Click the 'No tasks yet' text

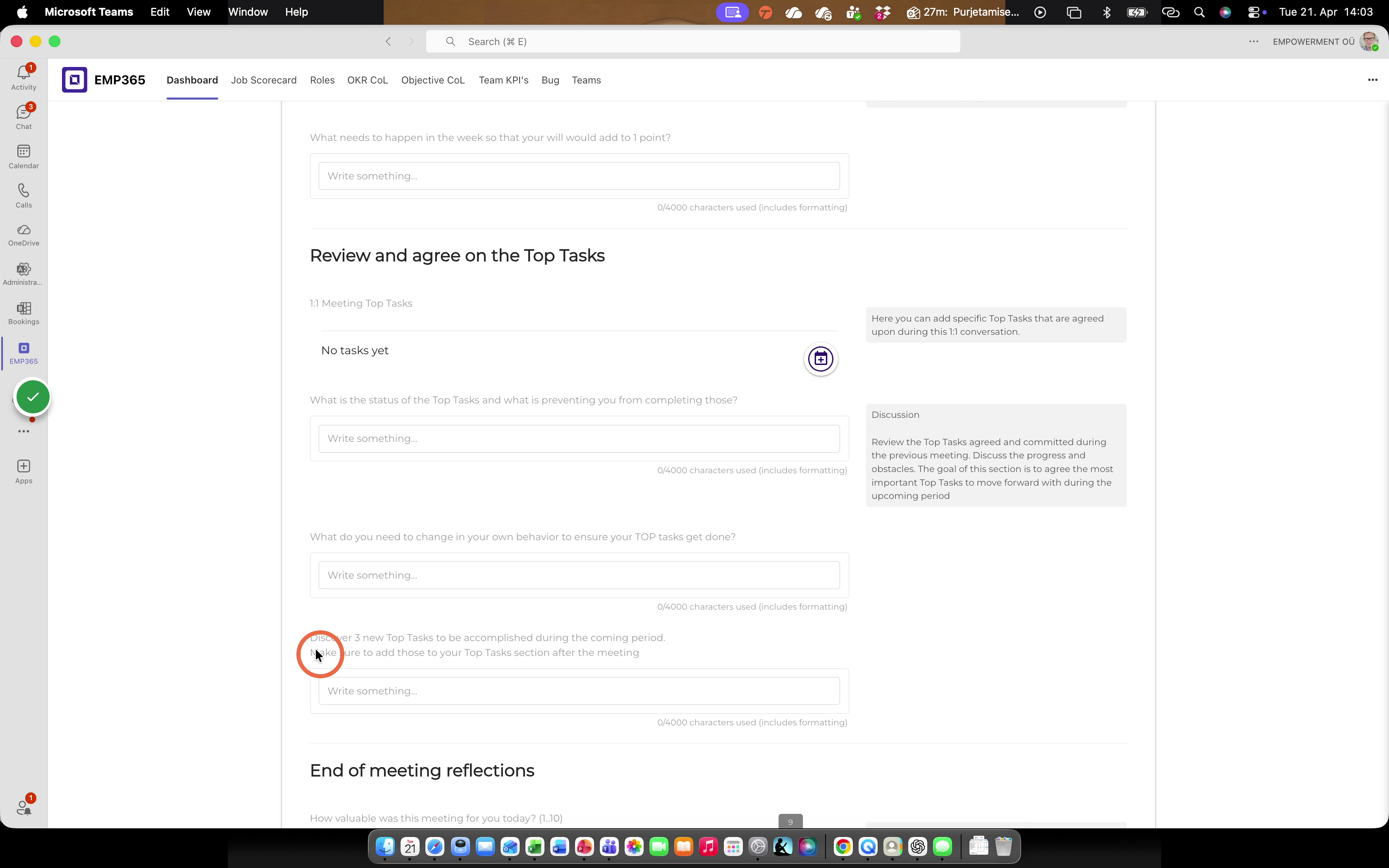click(355, 350)
